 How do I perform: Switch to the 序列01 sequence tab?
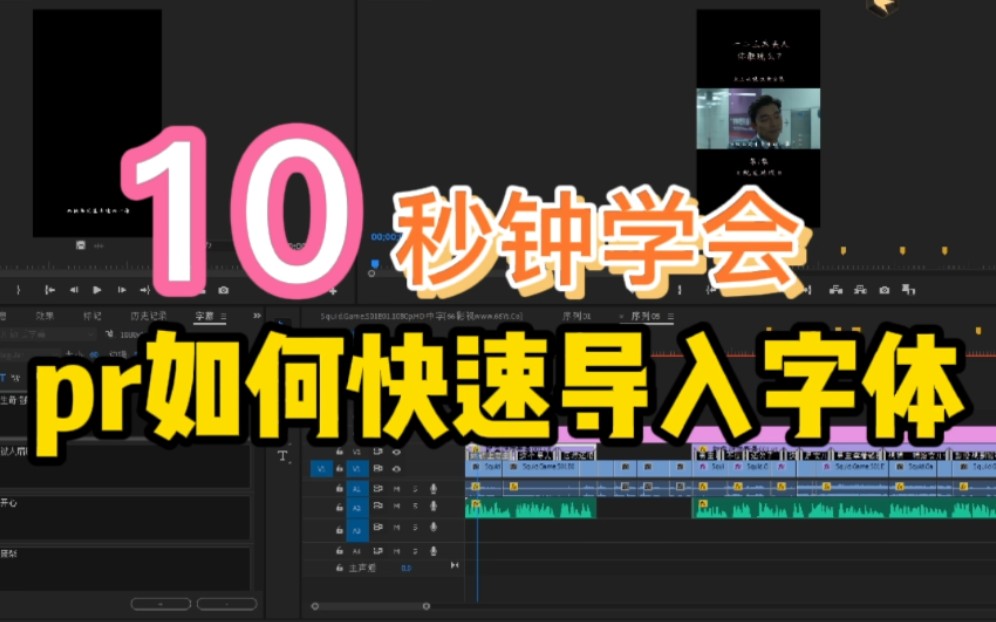point(577,315)
